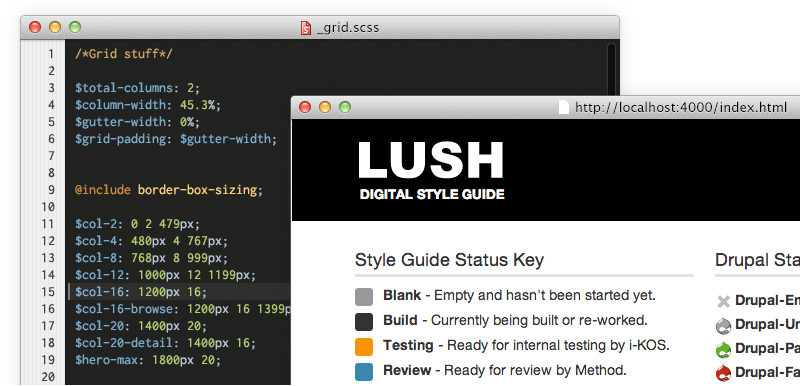Image resolution: width=800 pixels, height=386 pixels.
Task: Click the _grid.scss title in the editor window
Action: (348, 28)
